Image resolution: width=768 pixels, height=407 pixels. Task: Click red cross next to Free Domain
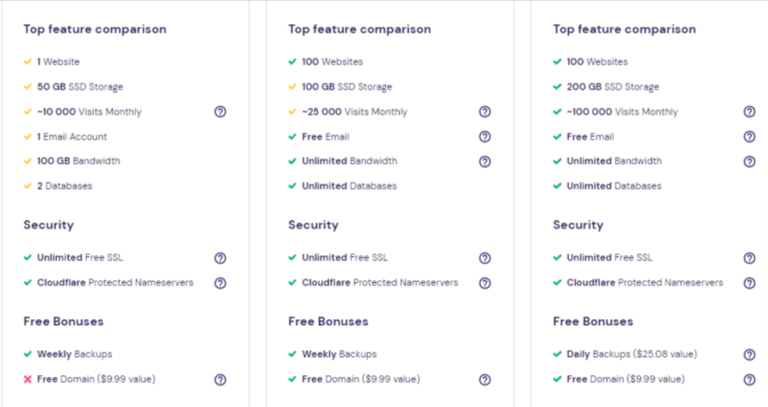coord(28,379)
